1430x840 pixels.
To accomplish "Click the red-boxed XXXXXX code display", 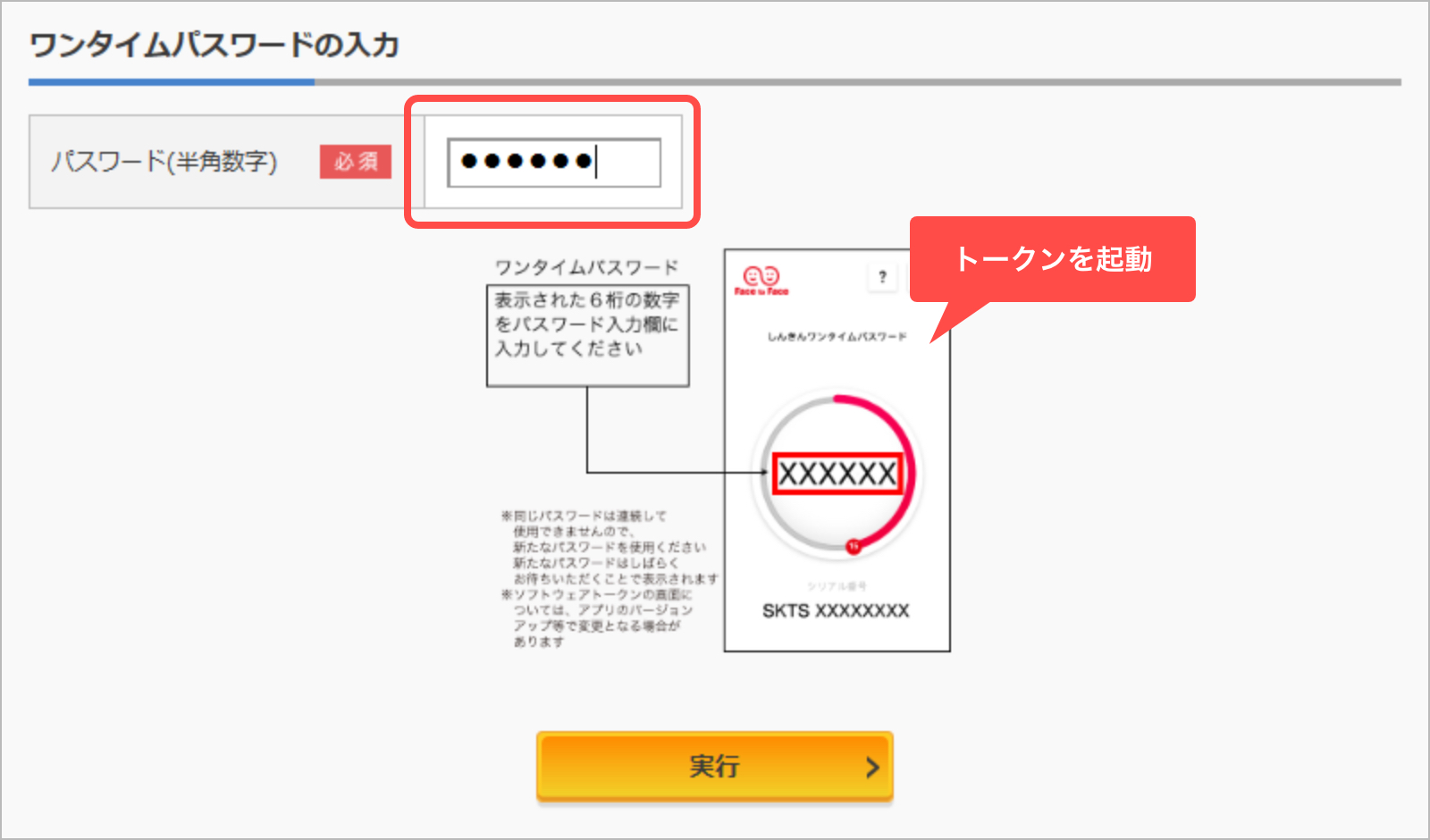I will click(x=837, y=474).
